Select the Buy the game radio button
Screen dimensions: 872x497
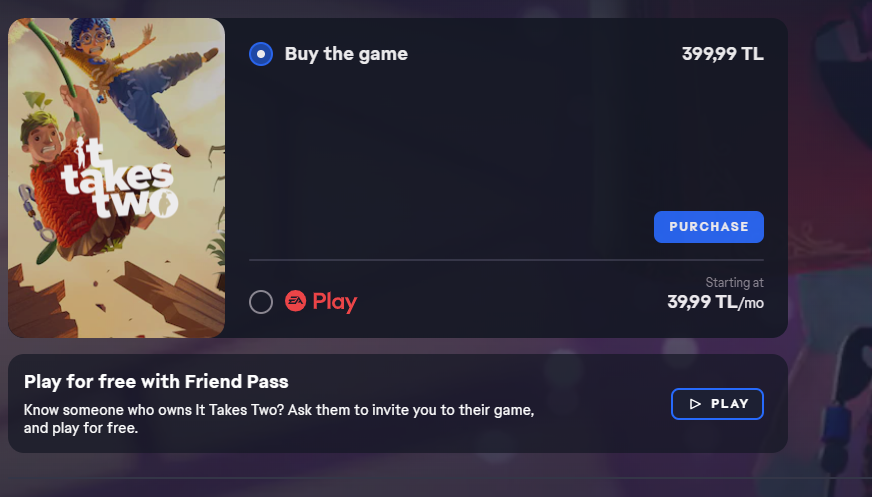tap(261, 54)
